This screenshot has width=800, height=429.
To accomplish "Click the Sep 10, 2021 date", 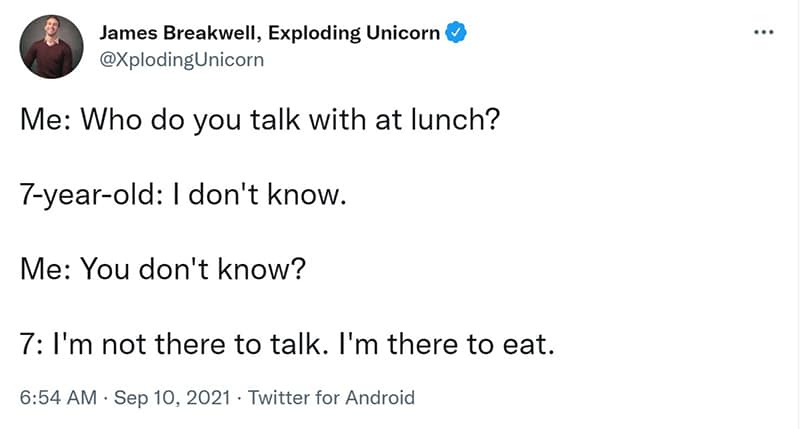I will 172,397.
